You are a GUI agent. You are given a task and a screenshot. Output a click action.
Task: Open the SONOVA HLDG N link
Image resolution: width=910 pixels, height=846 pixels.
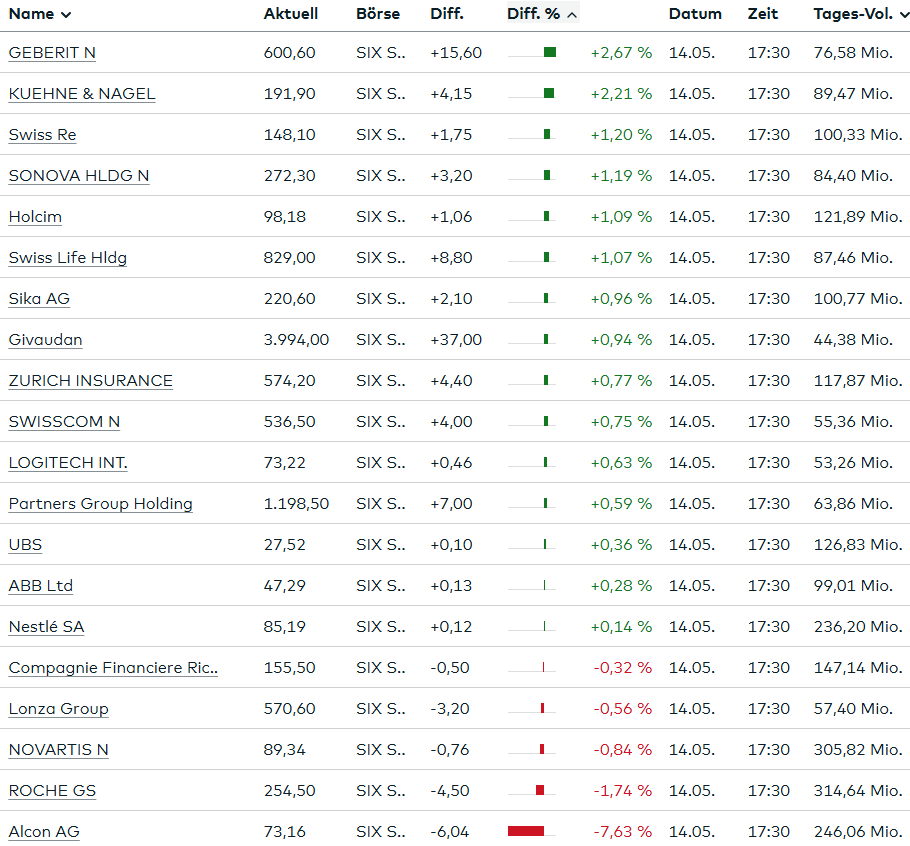[x=79, y=176]
